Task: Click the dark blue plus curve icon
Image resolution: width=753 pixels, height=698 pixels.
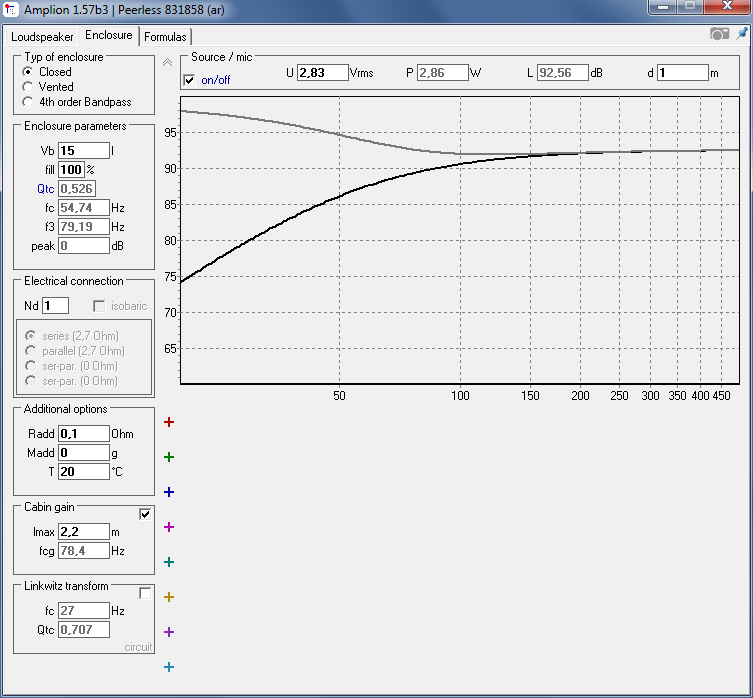Action: [x=169, y=492]
